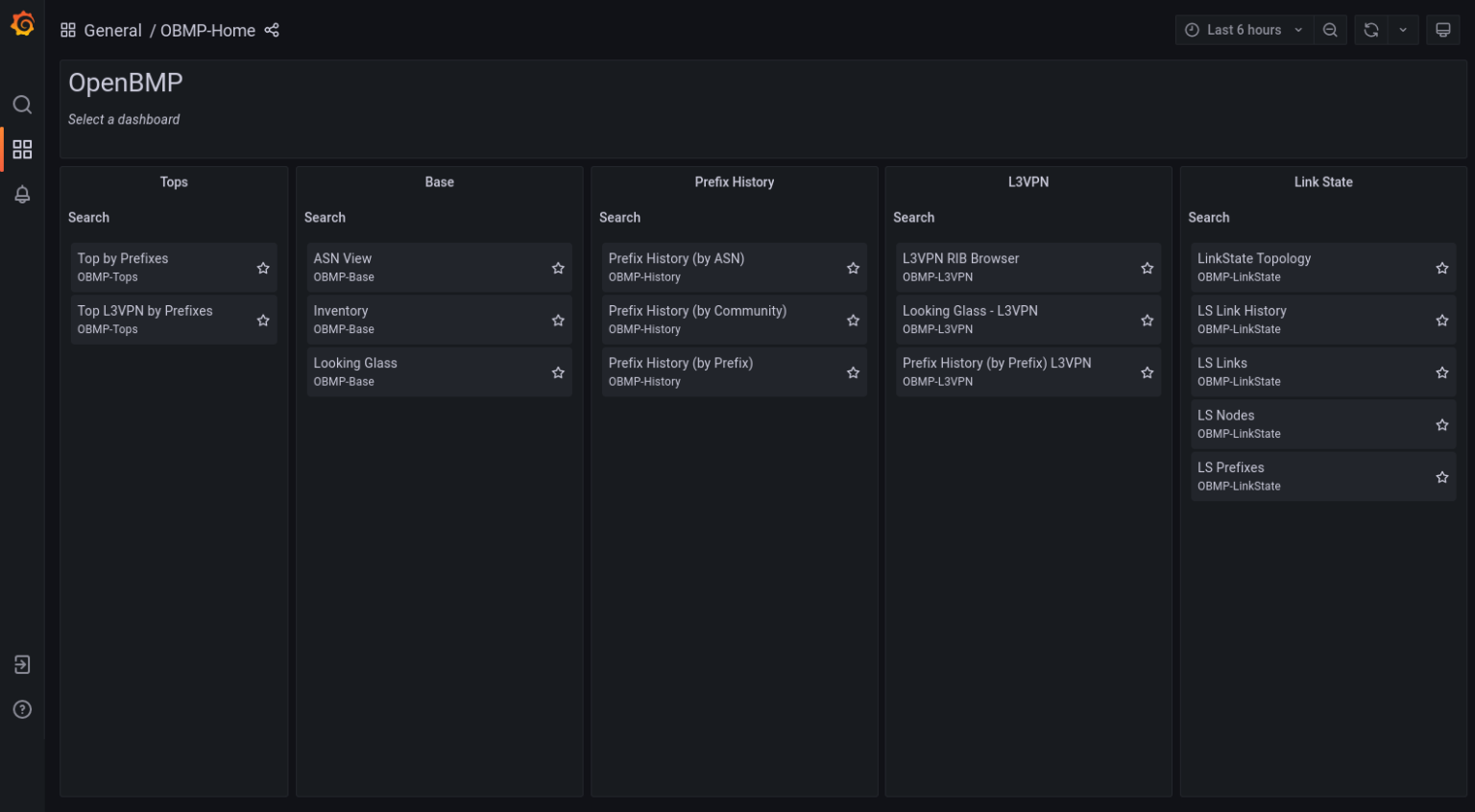Screen dimensions: 1475x812
Task: Zoom out the time range
Action: [1330, 29]
